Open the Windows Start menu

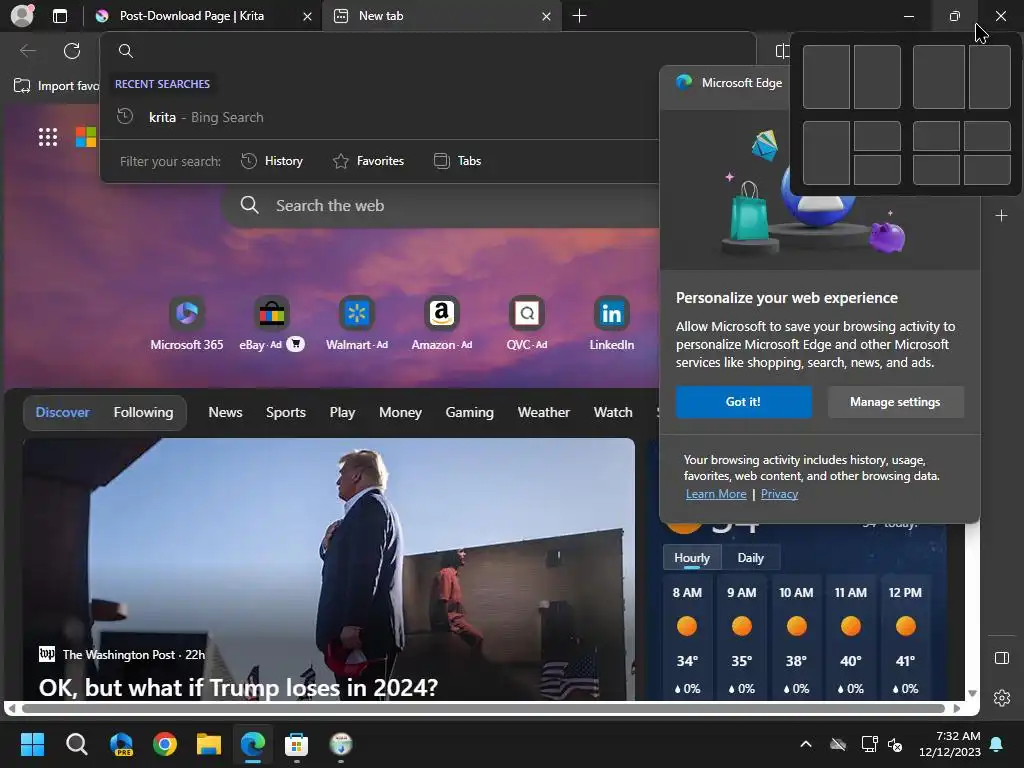(x=32, y=744)
